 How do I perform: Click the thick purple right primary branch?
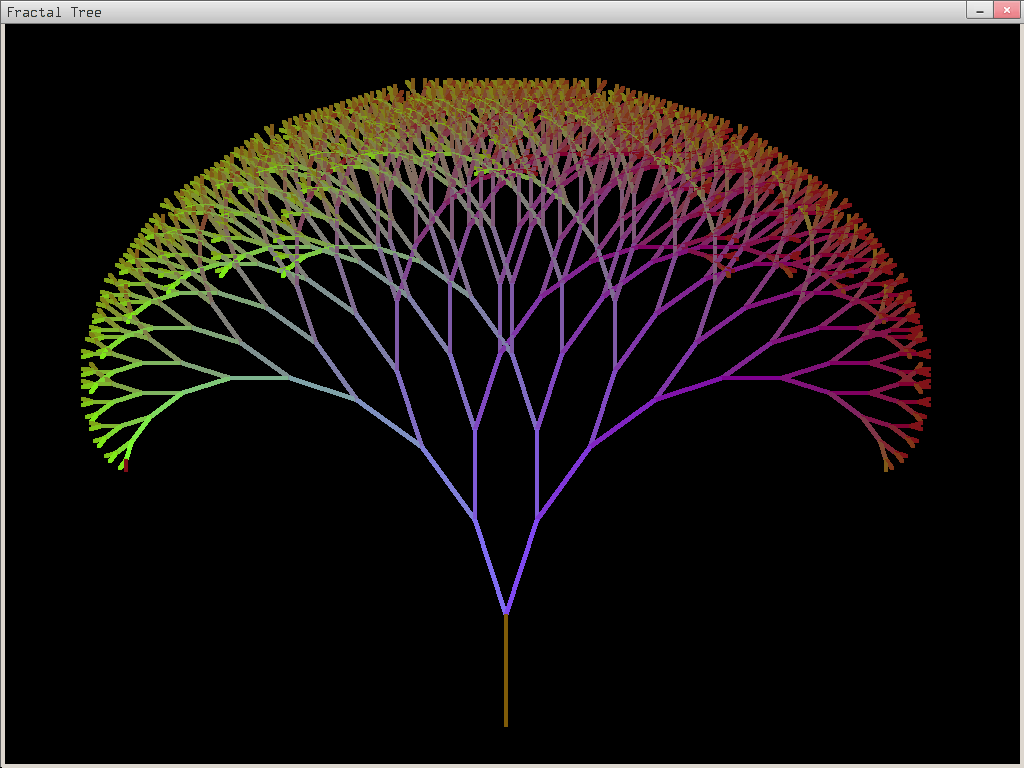(x=522, y=564)
